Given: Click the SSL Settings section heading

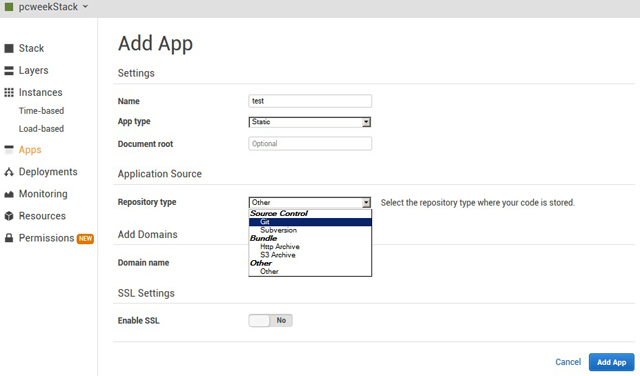Looking at the screenshot, I should [x=146, y=293].
